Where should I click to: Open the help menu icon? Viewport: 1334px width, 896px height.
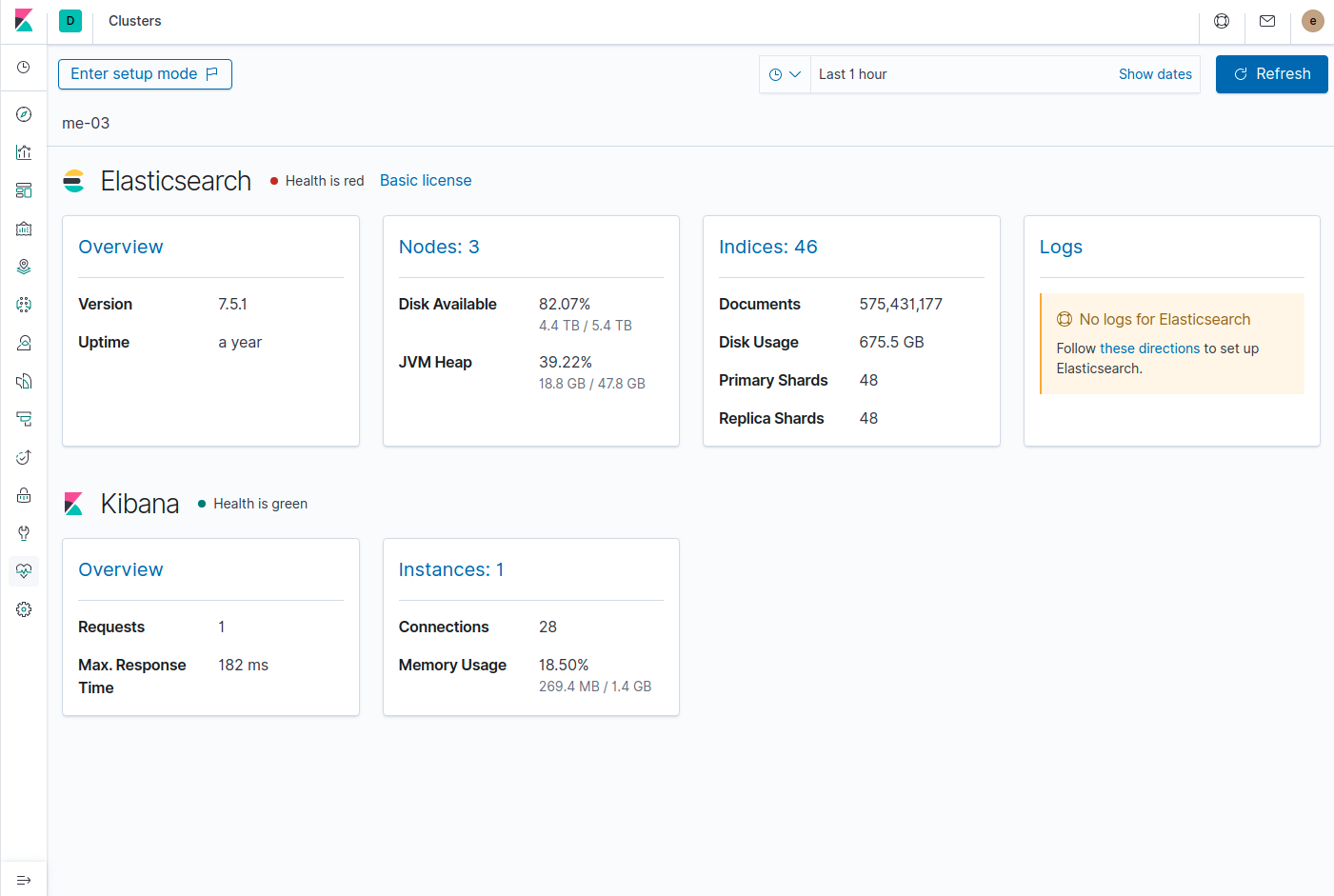click(1222, 21)
